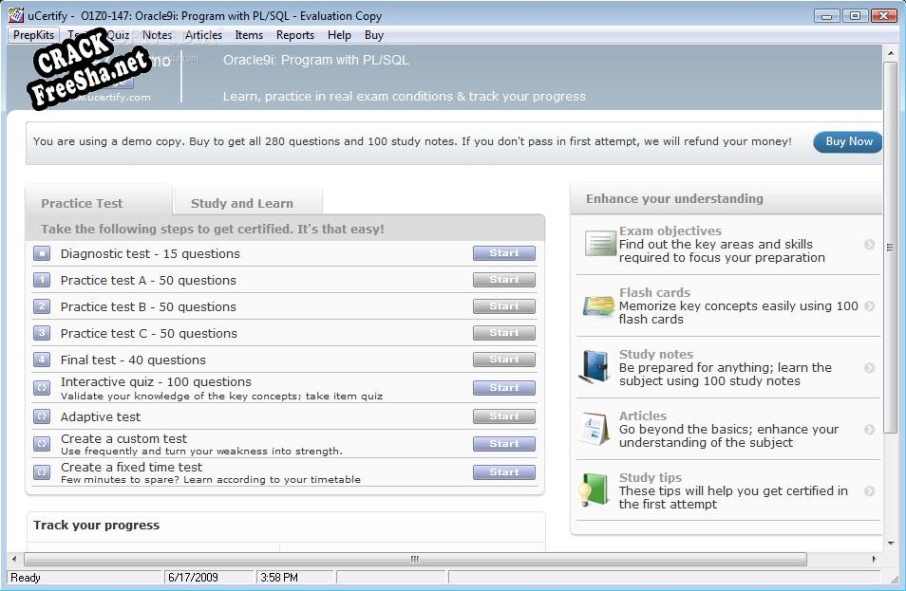Click the Flash cards icon

[x=599, y=306]
